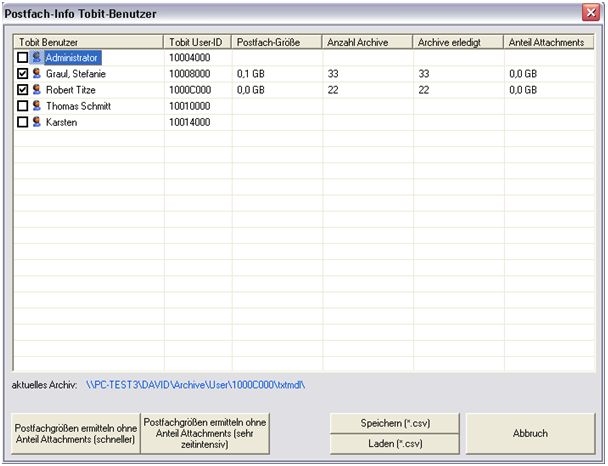Click the user icon beside Graul, Stefanie
This screenshot has height=466, width=608.
pos(37,73)
